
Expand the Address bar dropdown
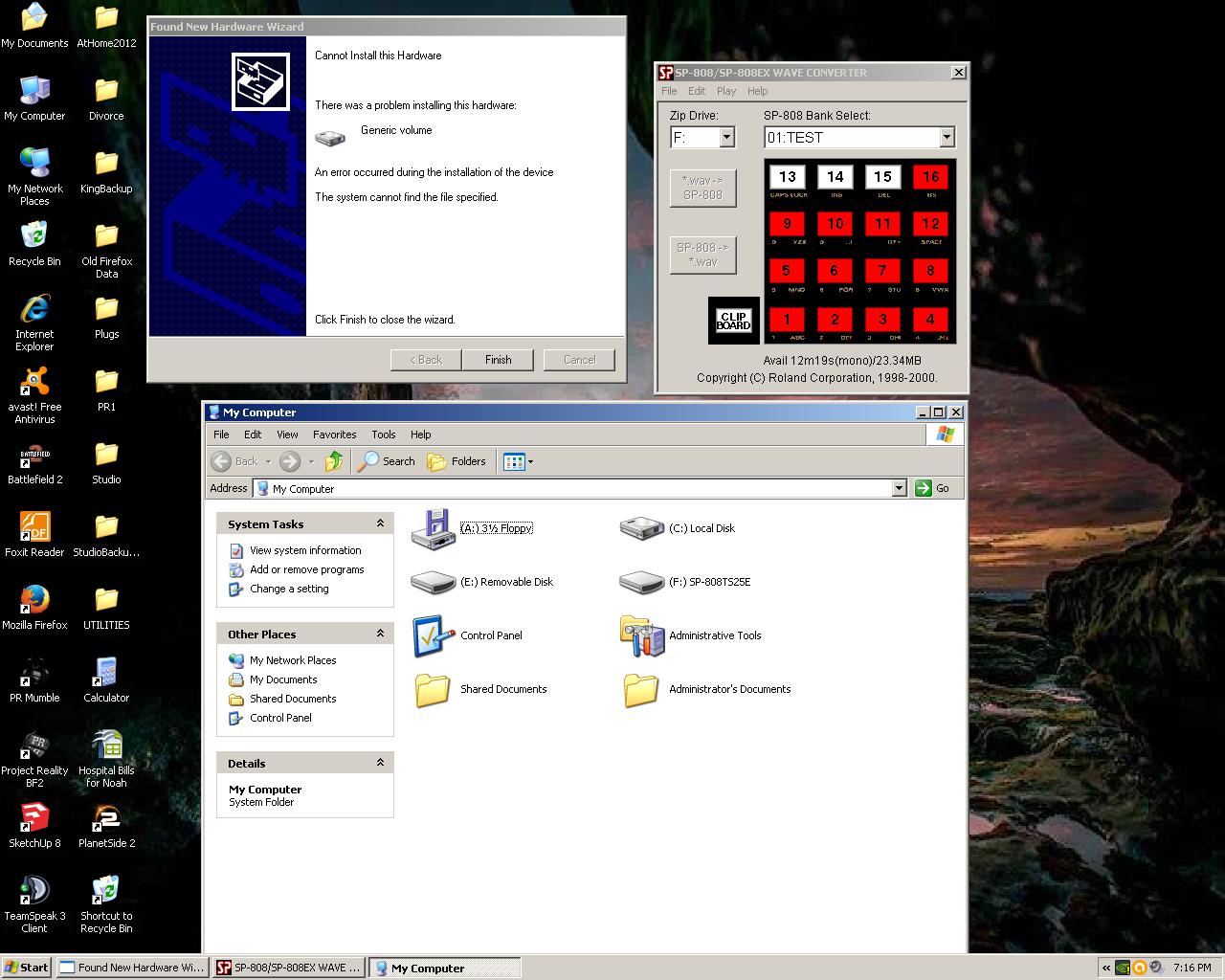899,488
